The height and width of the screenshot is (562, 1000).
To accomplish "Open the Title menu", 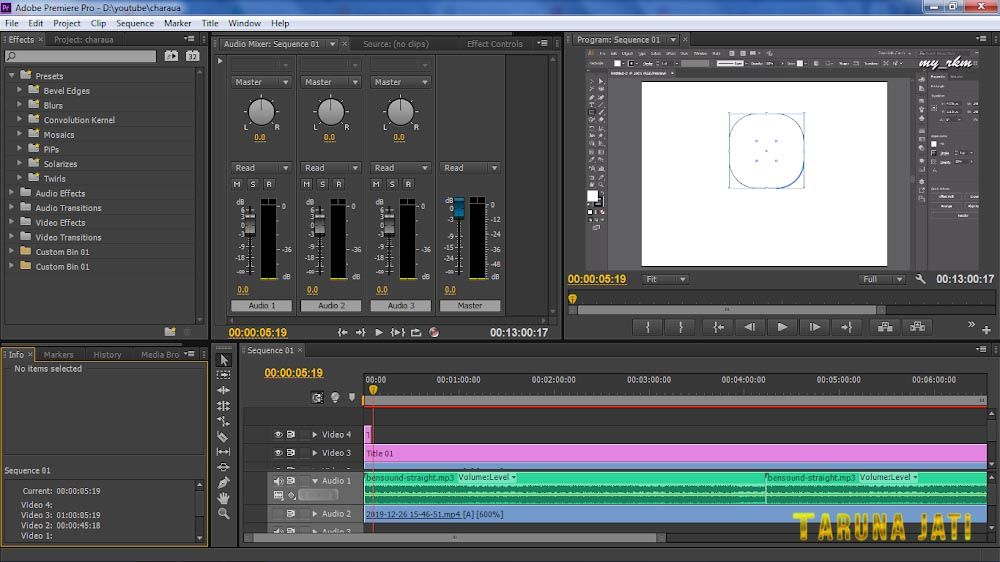I will click(210, 23).
